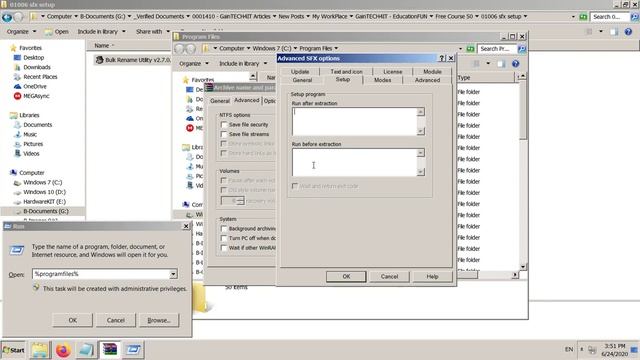This screenshot has height=360, width=640.
Task: Click the Run before extraction text box
Action: (354, 162)
